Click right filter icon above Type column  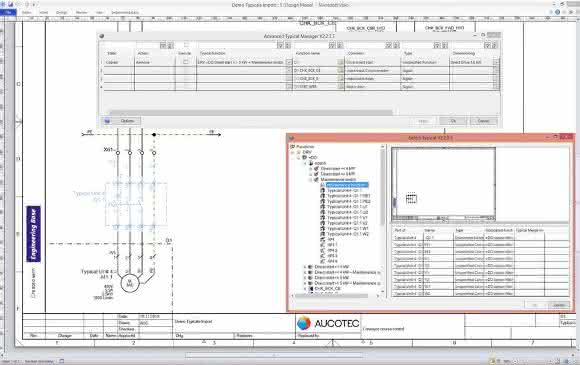click(x=445, y=45)
